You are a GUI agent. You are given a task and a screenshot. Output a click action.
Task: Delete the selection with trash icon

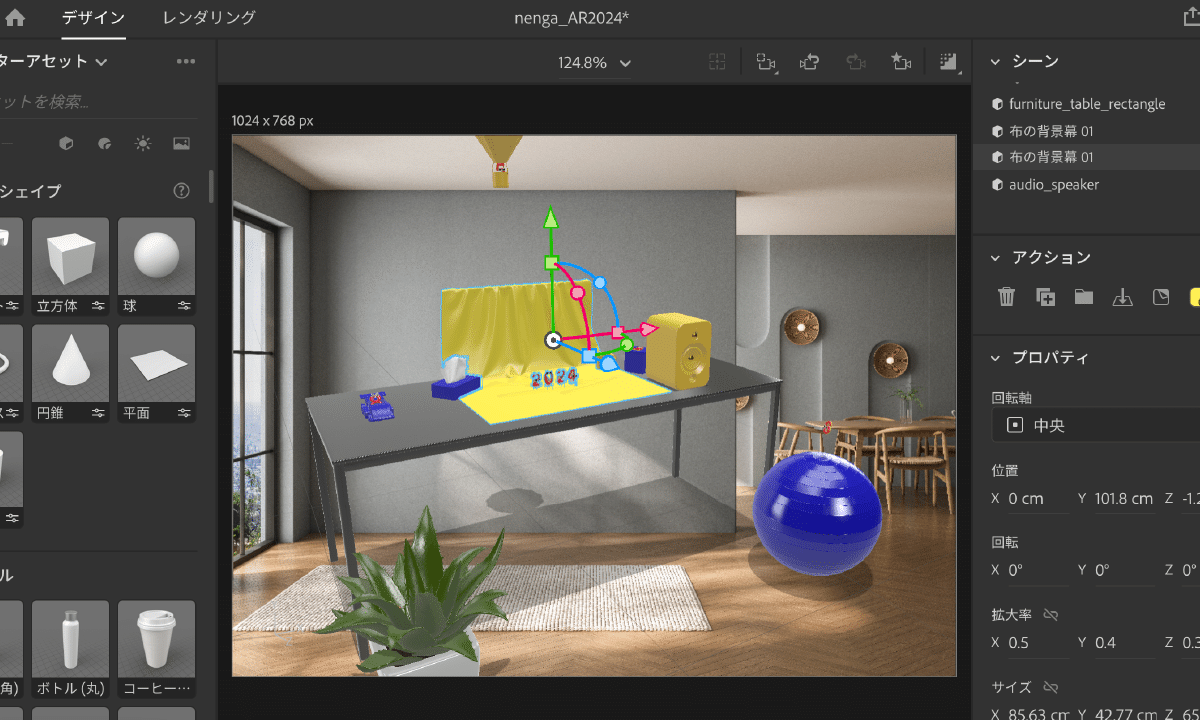pyautogui.click(x=1007, y=297)
